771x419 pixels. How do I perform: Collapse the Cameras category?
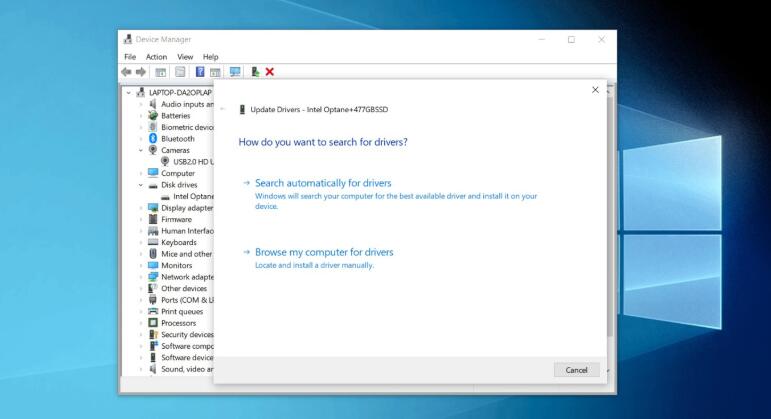141,150
